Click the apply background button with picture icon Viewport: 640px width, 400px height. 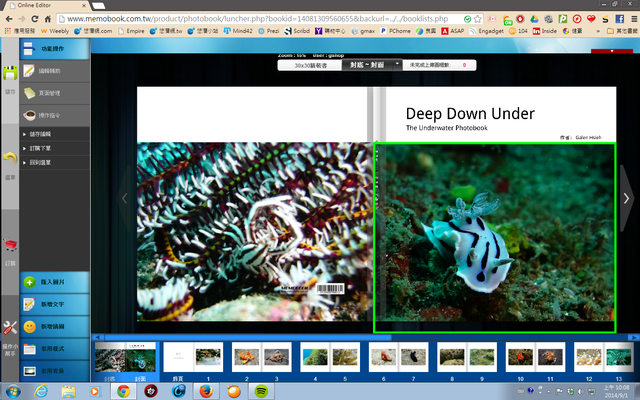tap(55, 371)
